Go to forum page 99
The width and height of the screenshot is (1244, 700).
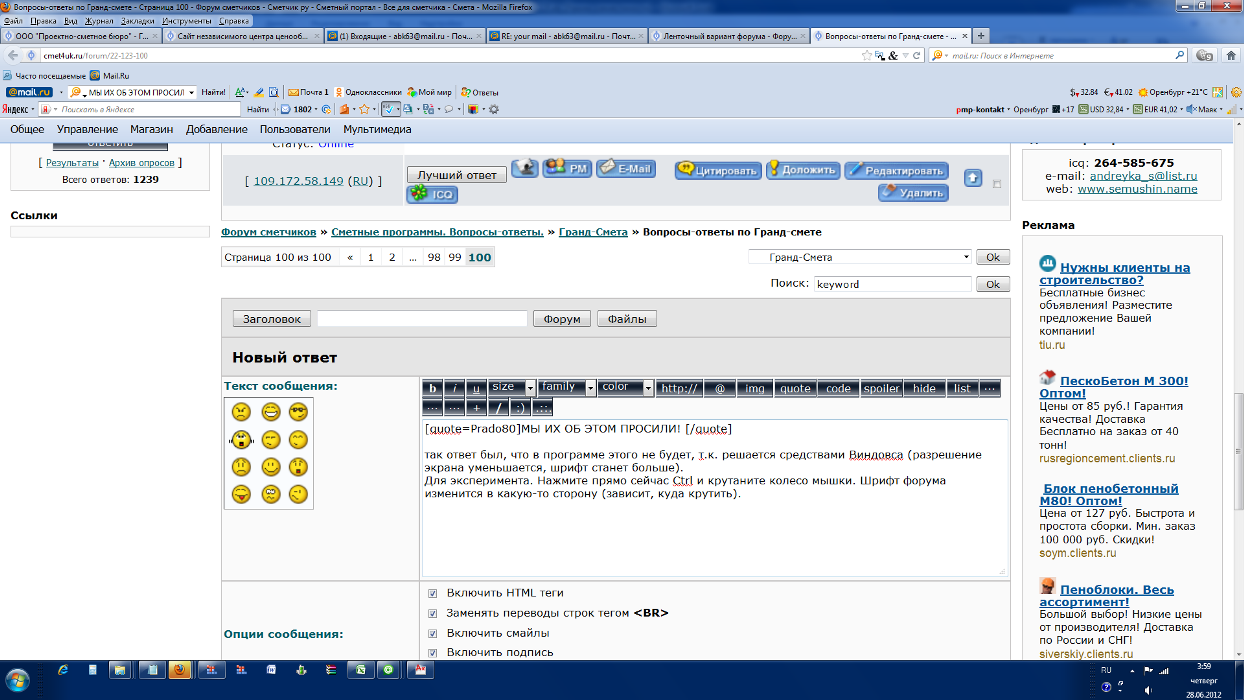tap(455, 257)
